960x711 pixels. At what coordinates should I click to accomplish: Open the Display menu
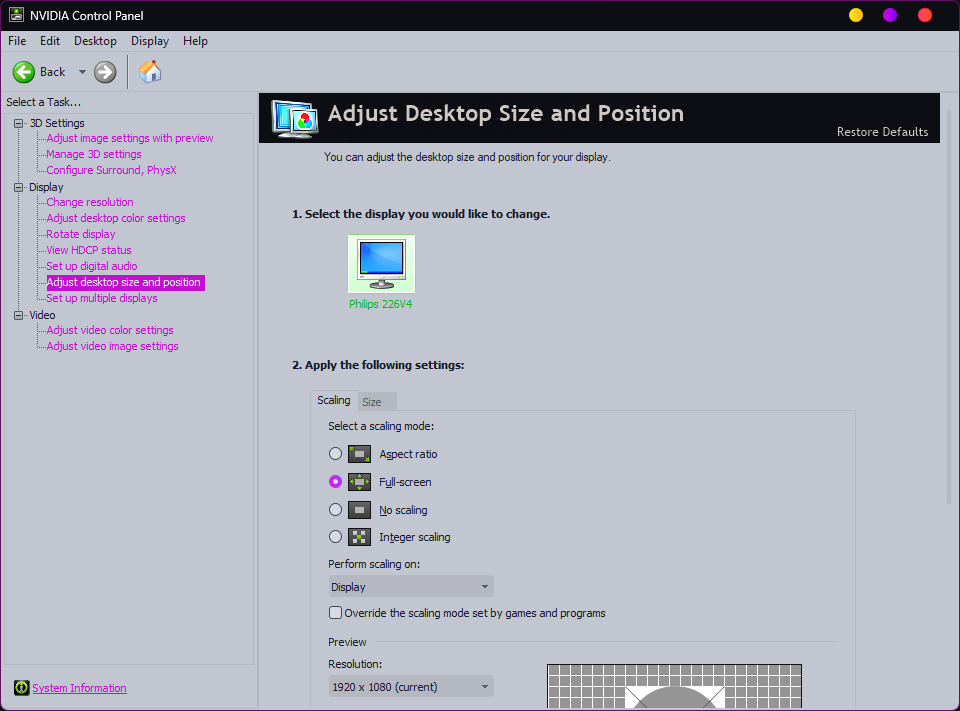150,41
